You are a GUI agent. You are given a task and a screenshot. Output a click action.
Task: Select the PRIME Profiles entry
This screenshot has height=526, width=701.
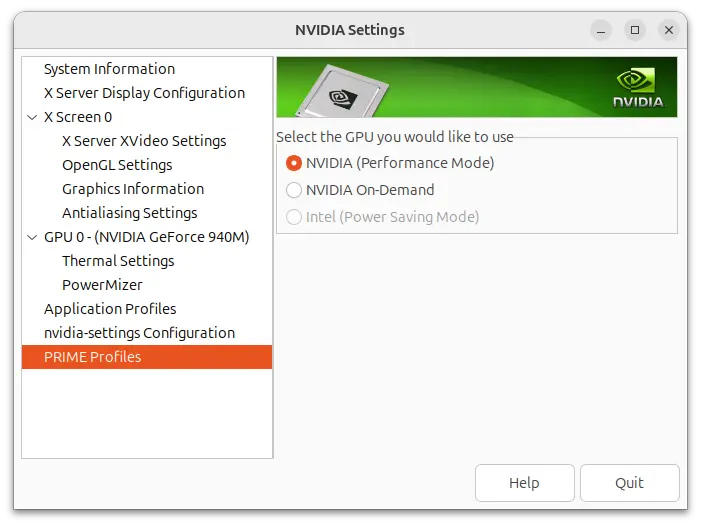click(x=93, y=357)
